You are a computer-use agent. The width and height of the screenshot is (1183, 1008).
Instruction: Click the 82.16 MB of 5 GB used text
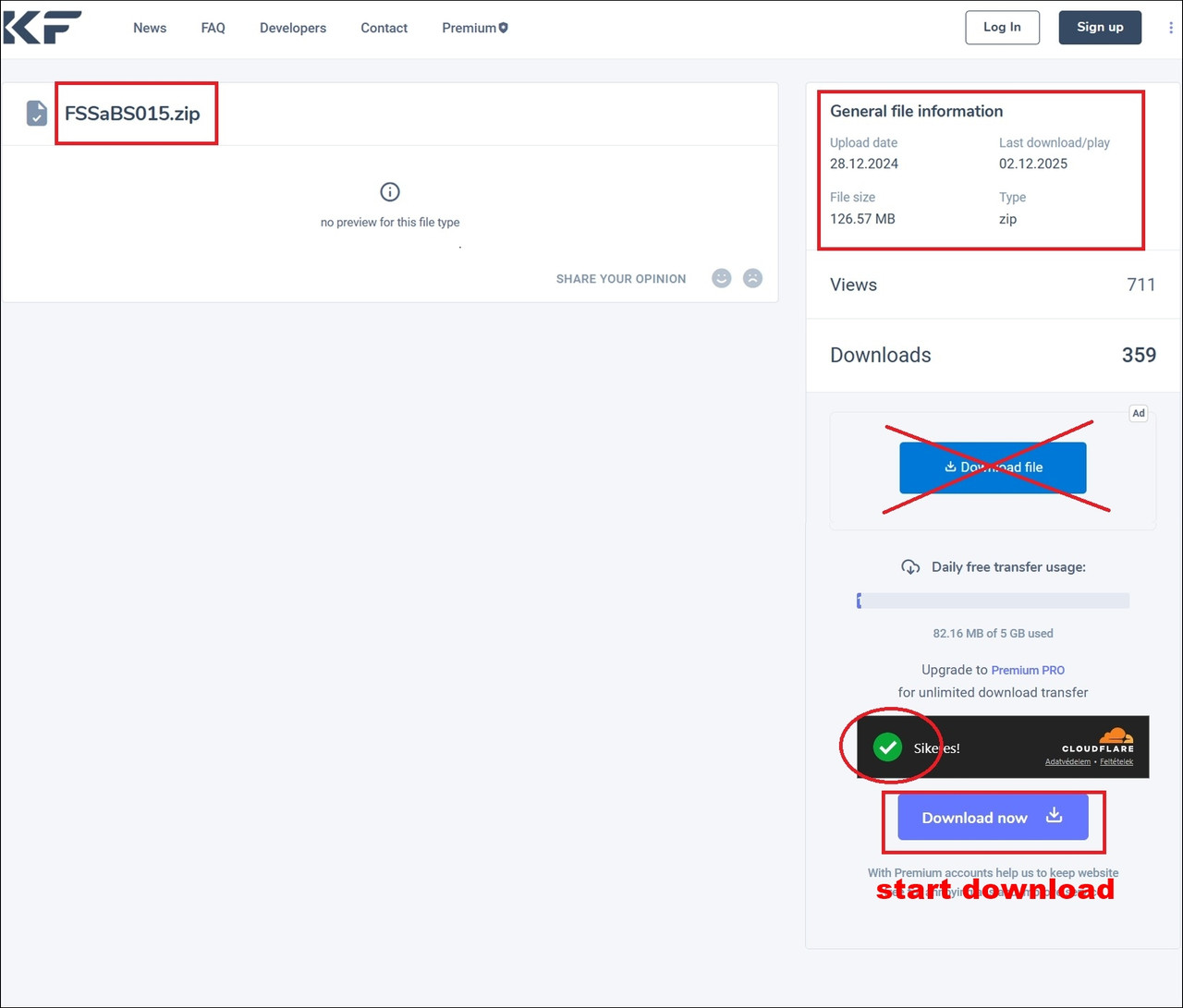994,633
